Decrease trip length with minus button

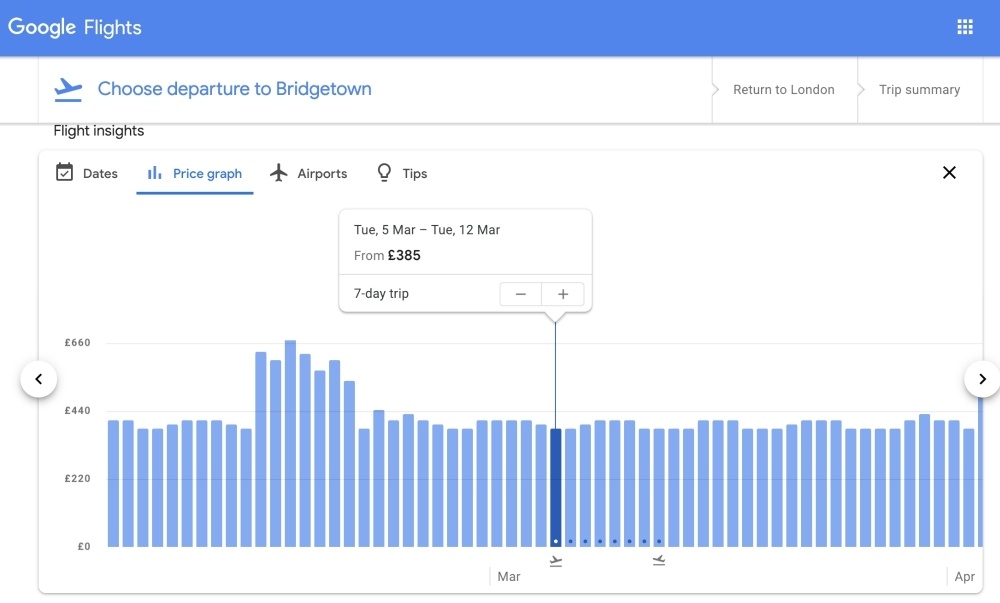pos(521,294)
